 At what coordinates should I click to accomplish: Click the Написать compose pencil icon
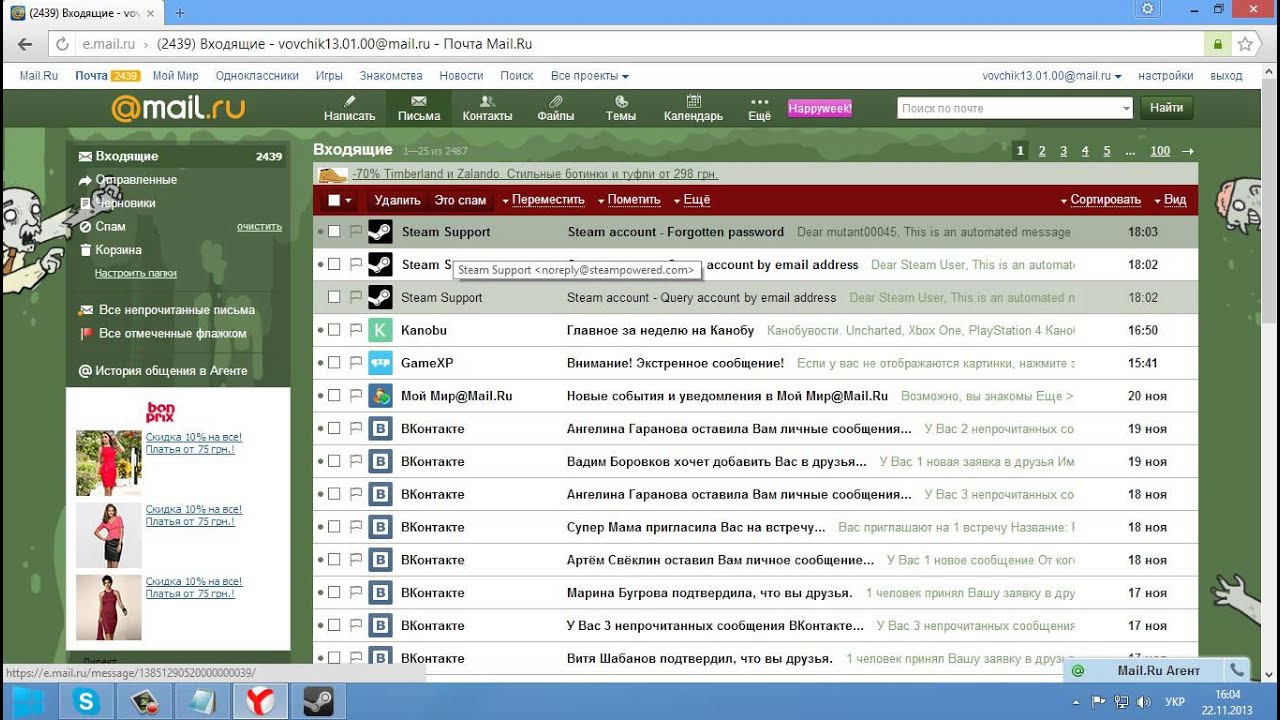tap(349, 101)
